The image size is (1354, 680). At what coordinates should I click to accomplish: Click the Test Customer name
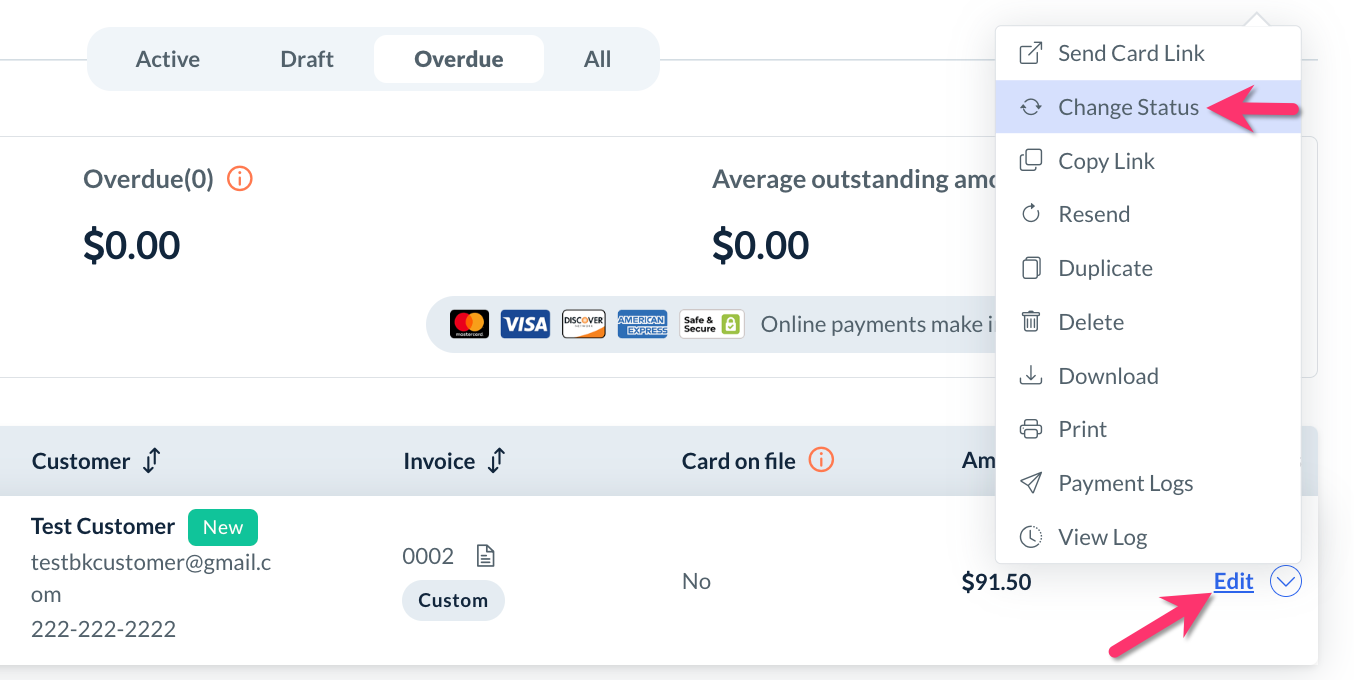pos(103,526)
